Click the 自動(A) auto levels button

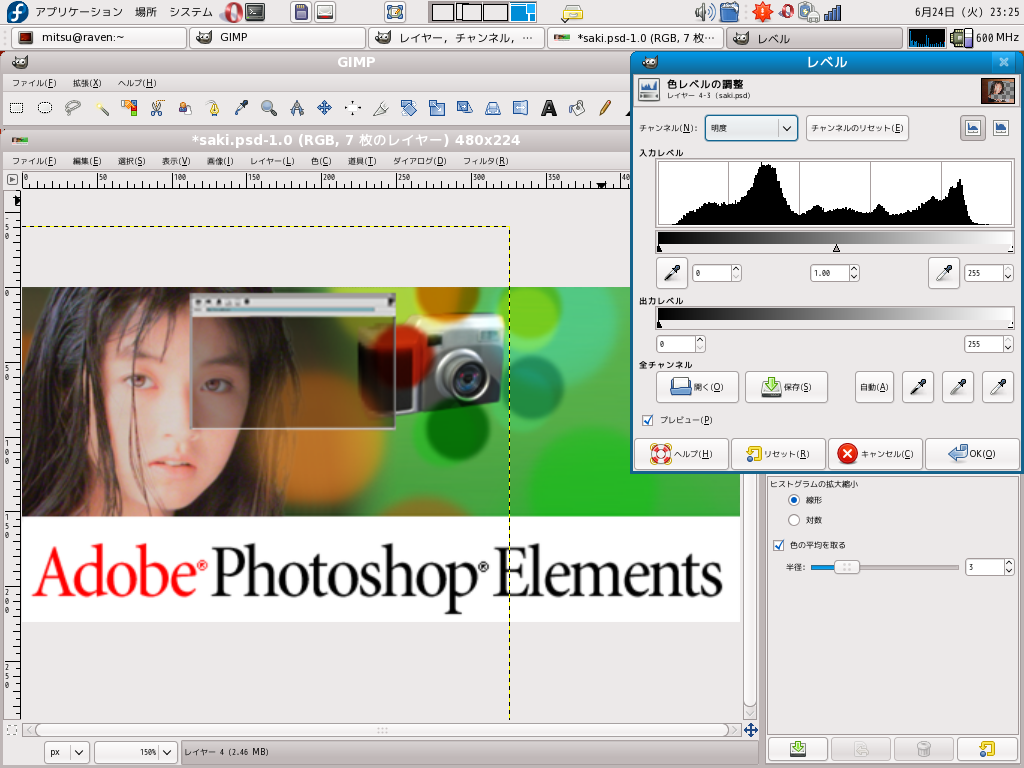[x=874, y=387]
